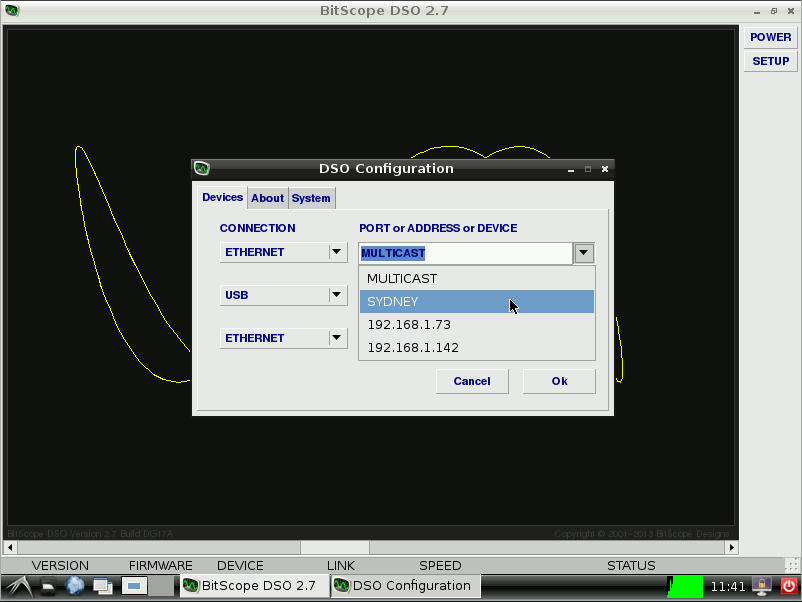Activate DSO Configuration taskbar entry
The height and width of the screenshot is (602, 802).
[x=406, y=586]
